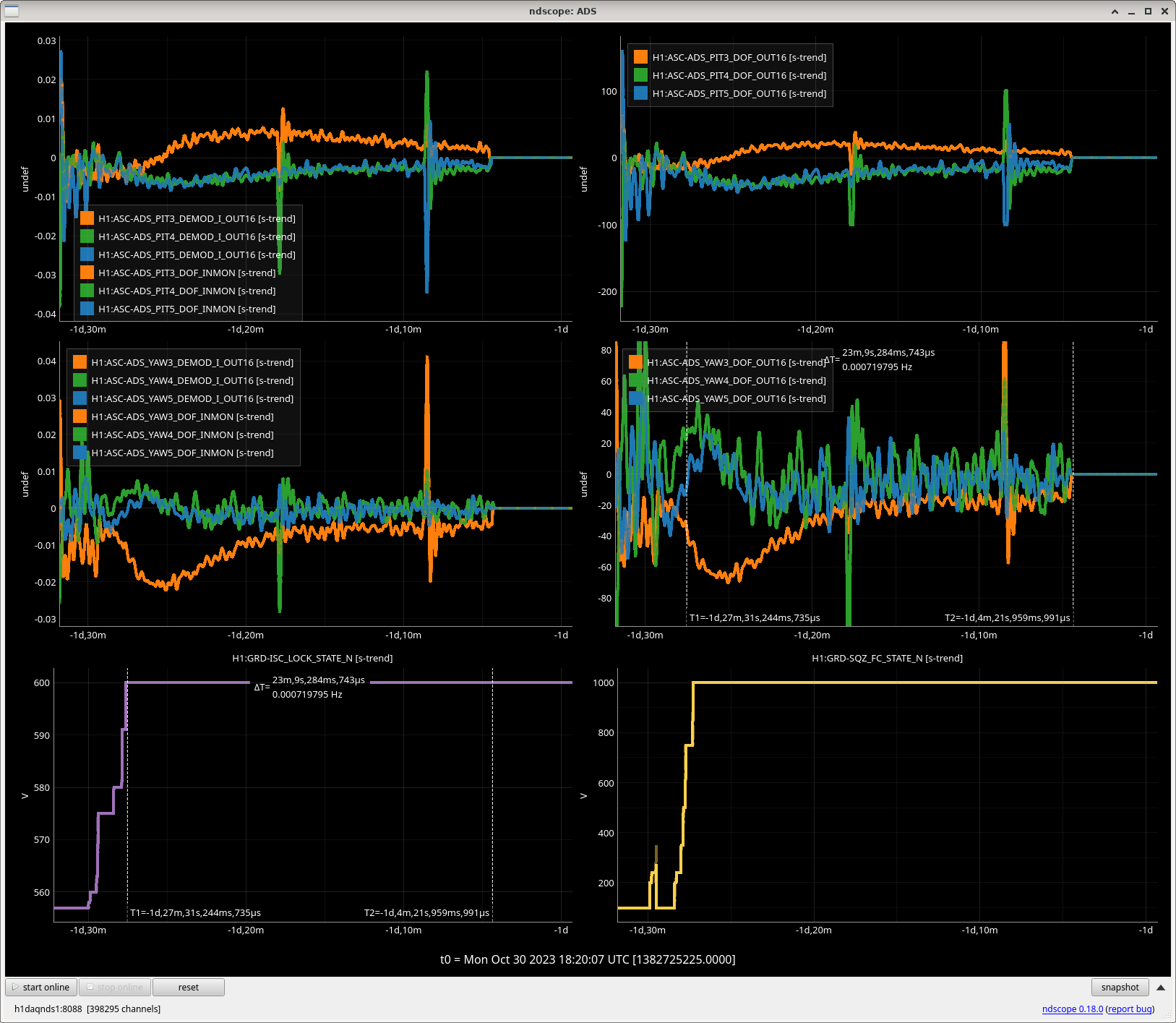Click orange swatch for PIT3_DOF_OUT16 legend entry

click(640, 57)
